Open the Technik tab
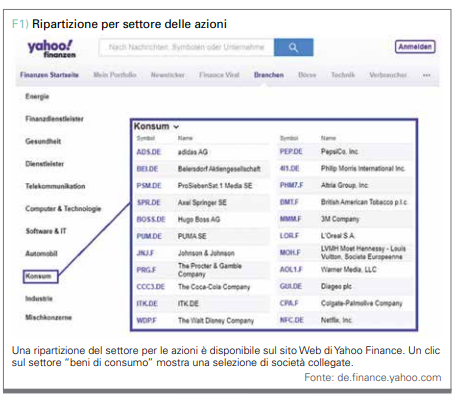 pyautogui.click(x=343, y=75)
